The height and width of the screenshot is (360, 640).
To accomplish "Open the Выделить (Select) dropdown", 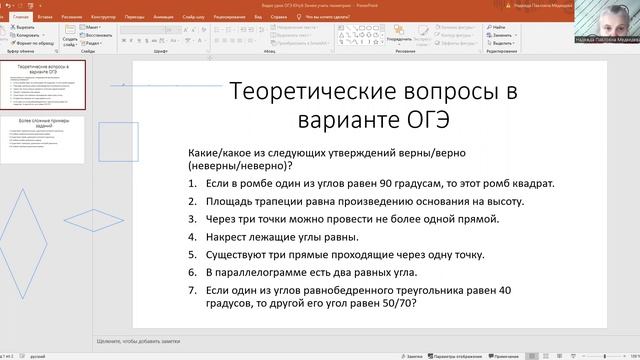I will (x=501, y=43).
